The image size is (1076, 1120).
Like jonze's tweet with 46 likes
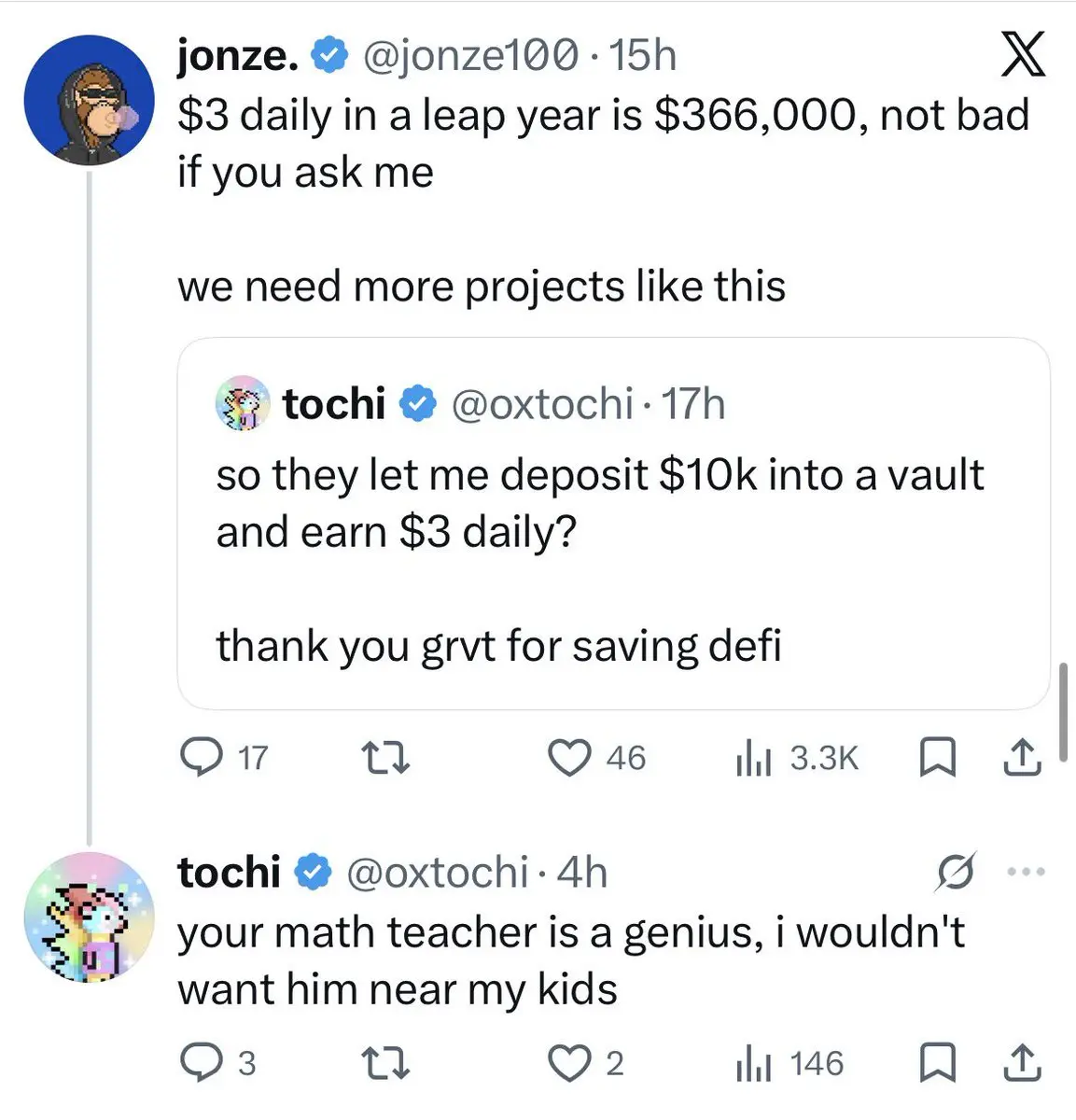tap(571, 757)
